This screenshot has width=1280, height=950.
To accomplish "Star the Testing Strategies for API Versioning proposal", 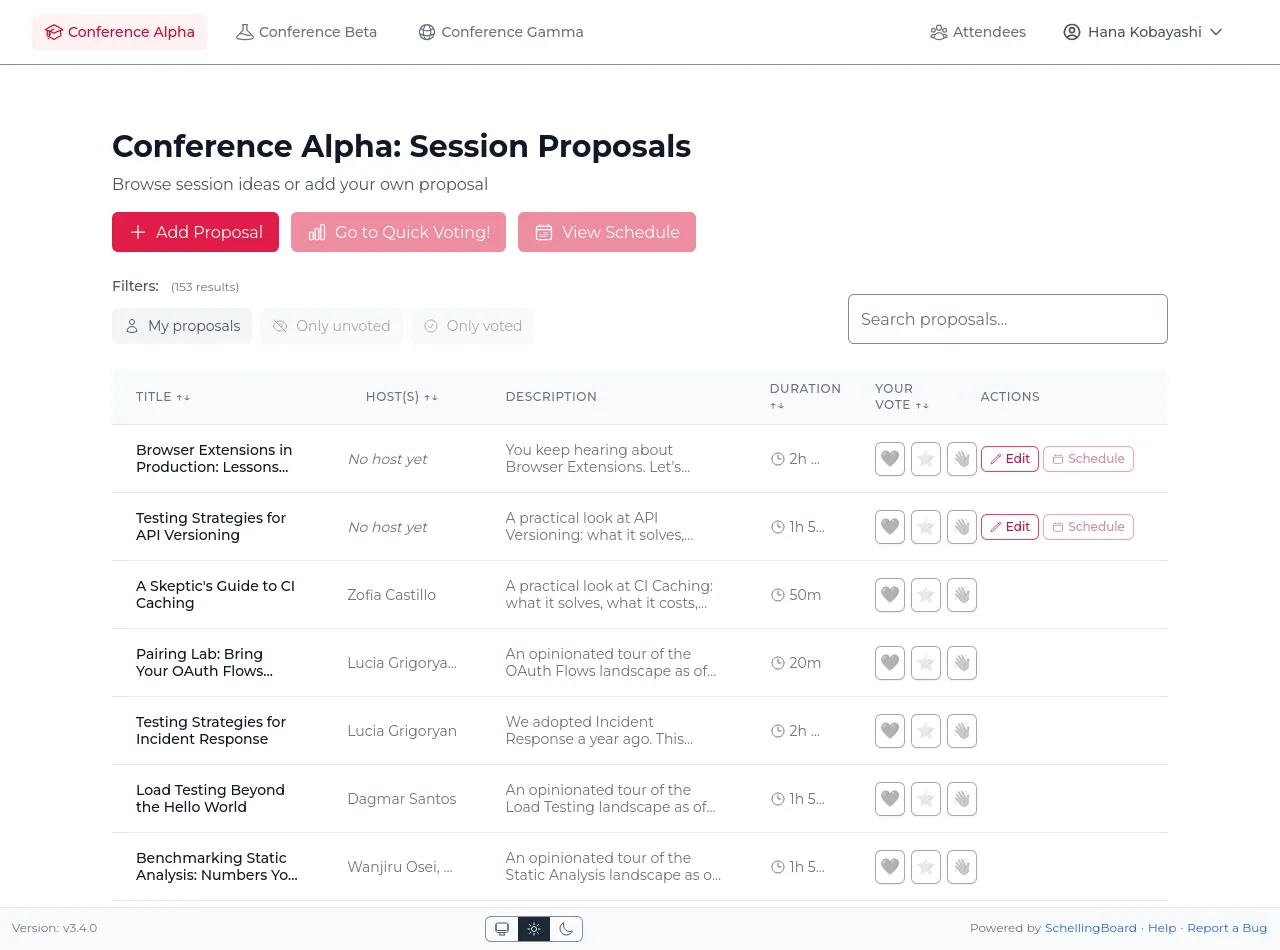I will [926, 527].
